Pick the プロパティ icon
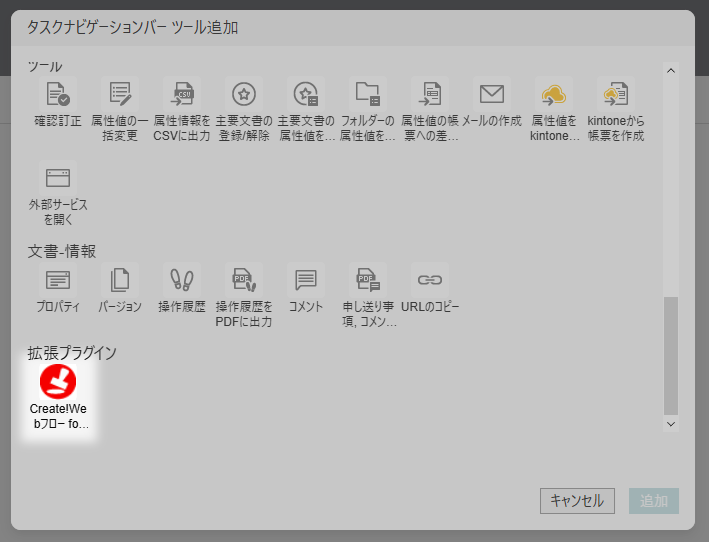This screenshot has width=709, height=542. [x=58, y=280]
